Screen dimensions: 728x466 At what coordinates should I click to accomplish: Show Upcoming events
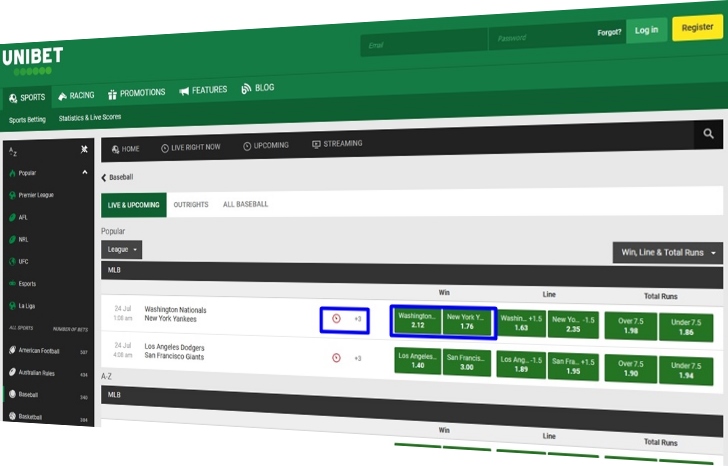click(266, 146)
